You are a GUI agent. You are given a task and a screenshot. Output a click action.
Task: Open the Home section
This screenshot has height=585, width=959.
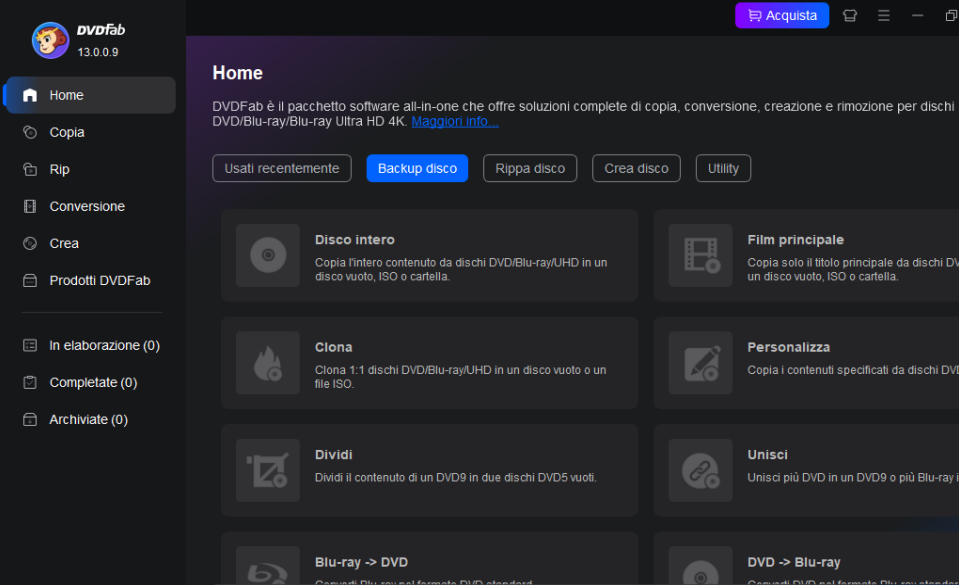(x=90, y=95)
